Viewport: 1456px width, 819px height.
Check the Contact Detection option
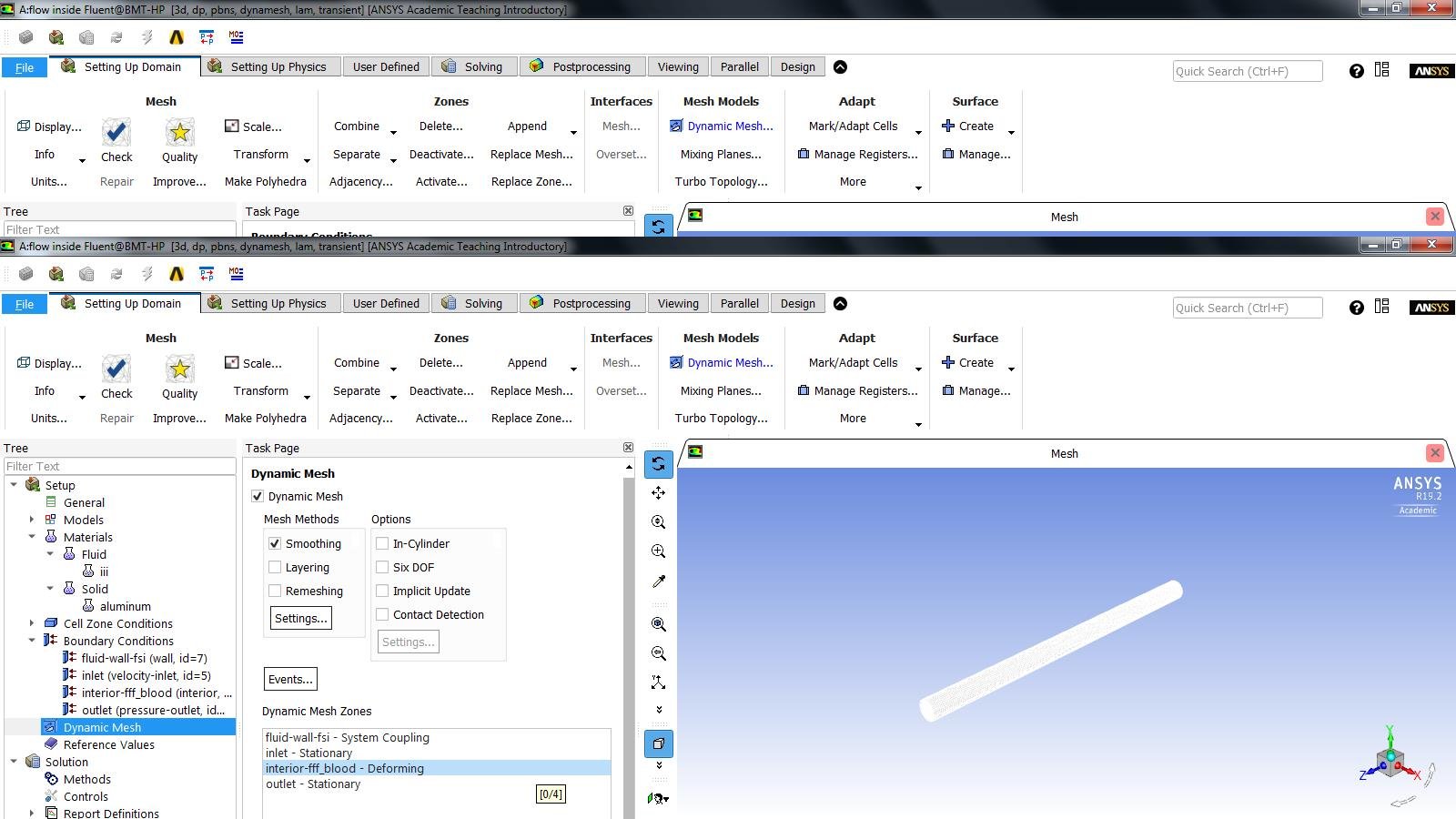click(x=382, y=614)
